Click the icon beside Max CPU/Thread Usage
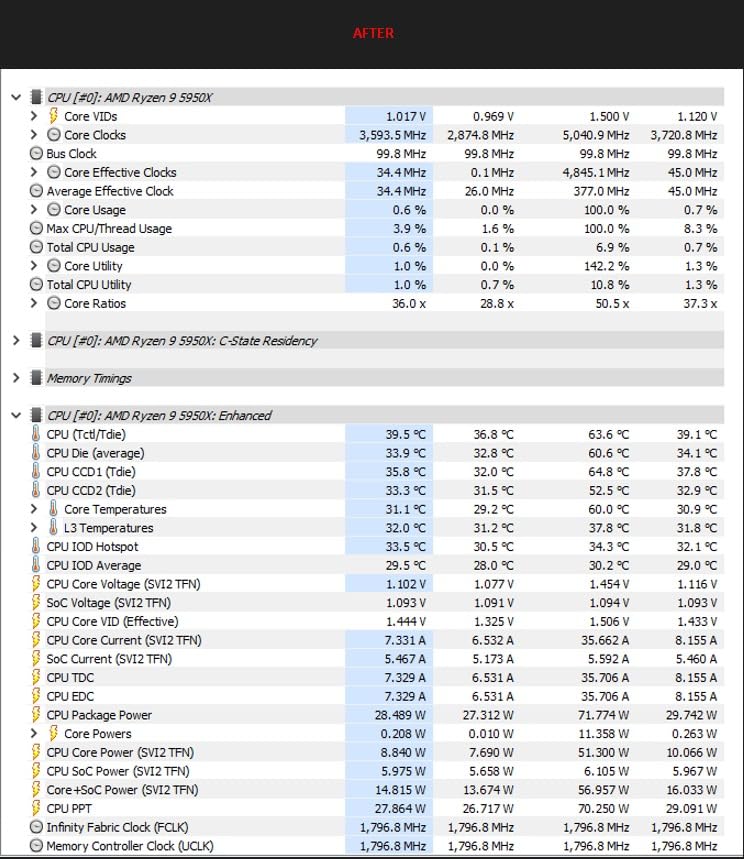Viewport: 744px width, 859px height. tap(36, 228)
